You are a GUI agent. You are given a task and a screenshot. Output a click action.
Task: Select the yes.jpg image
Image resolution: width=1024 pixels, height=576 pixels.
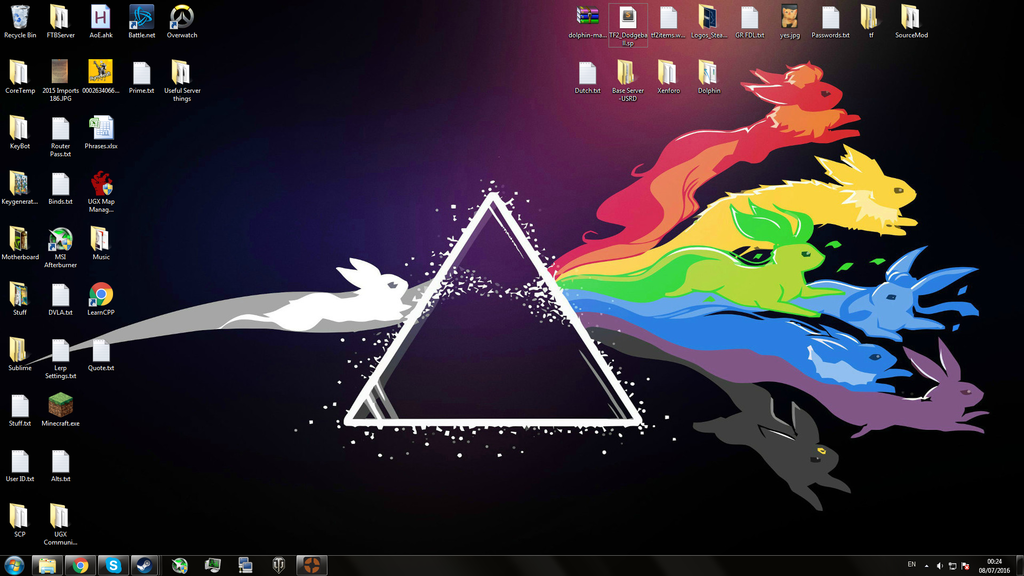coord(790,22)
